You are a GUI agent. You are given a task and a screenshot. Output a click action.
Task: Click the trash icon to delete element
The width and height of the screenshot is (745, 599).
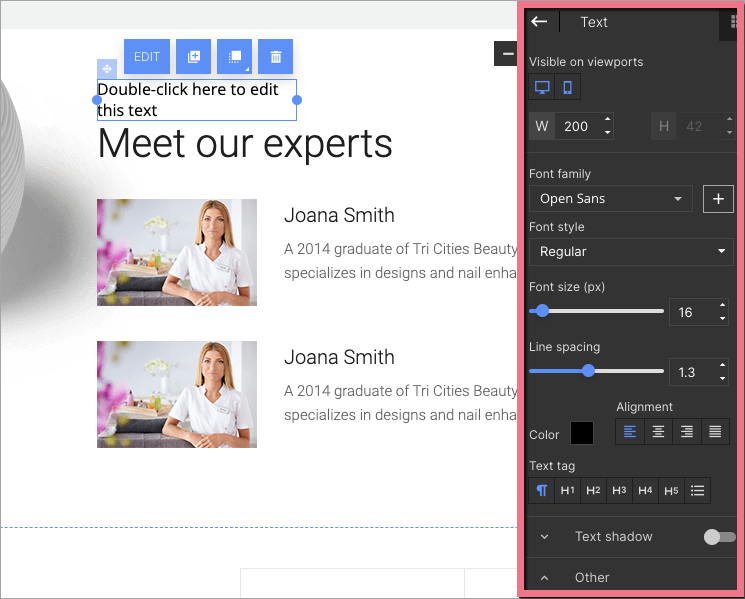coord(276,57)
